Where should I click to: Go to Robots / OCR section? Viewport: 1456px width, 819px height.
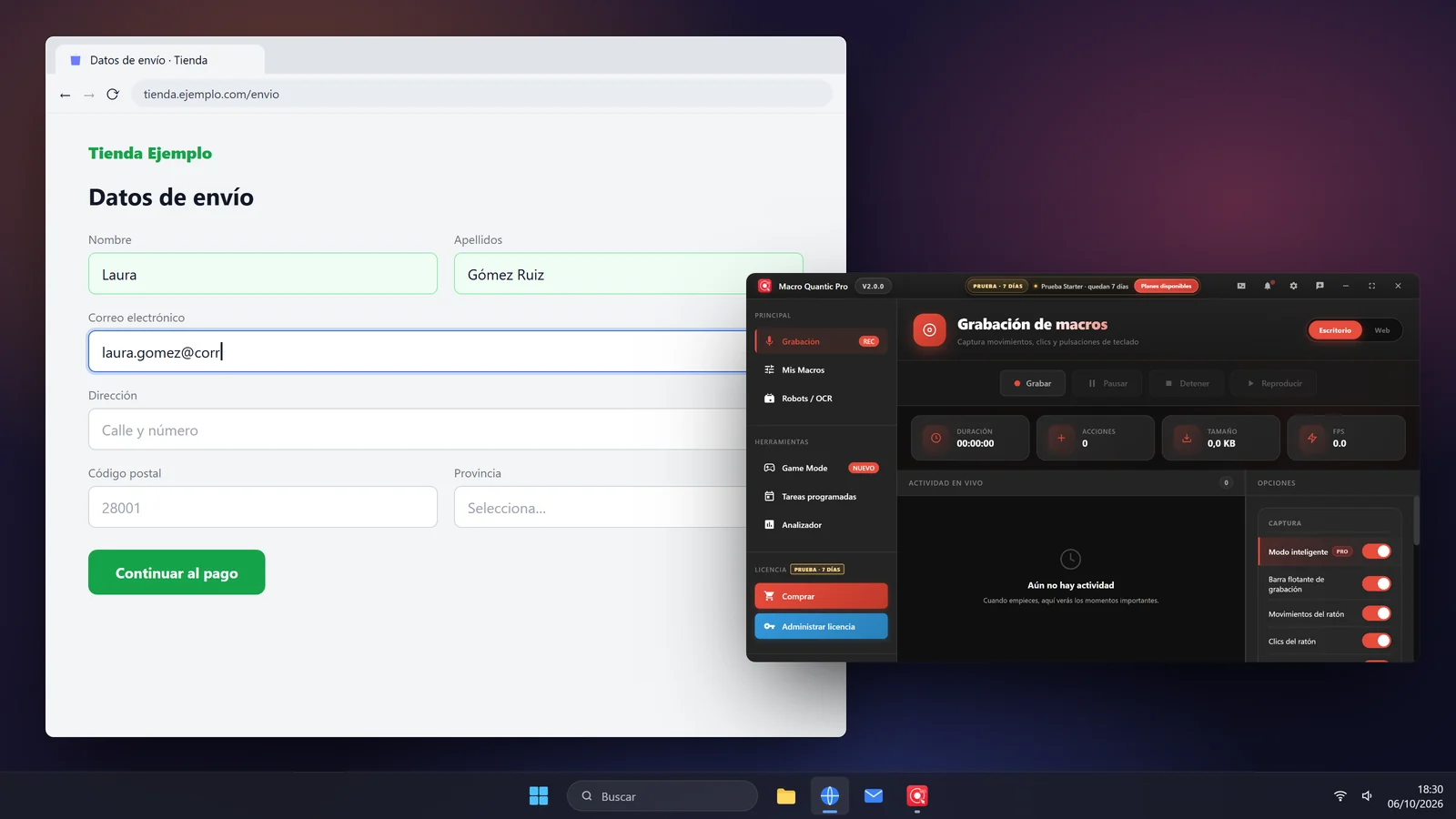tap(821, 399)
